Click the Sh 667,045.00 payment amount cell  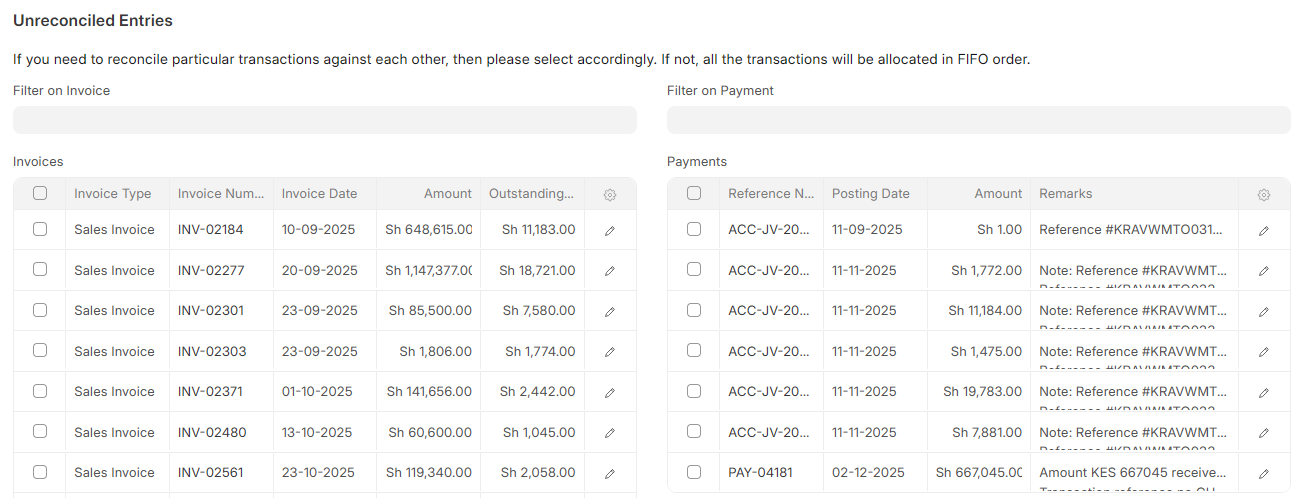(x=978, y=472)
